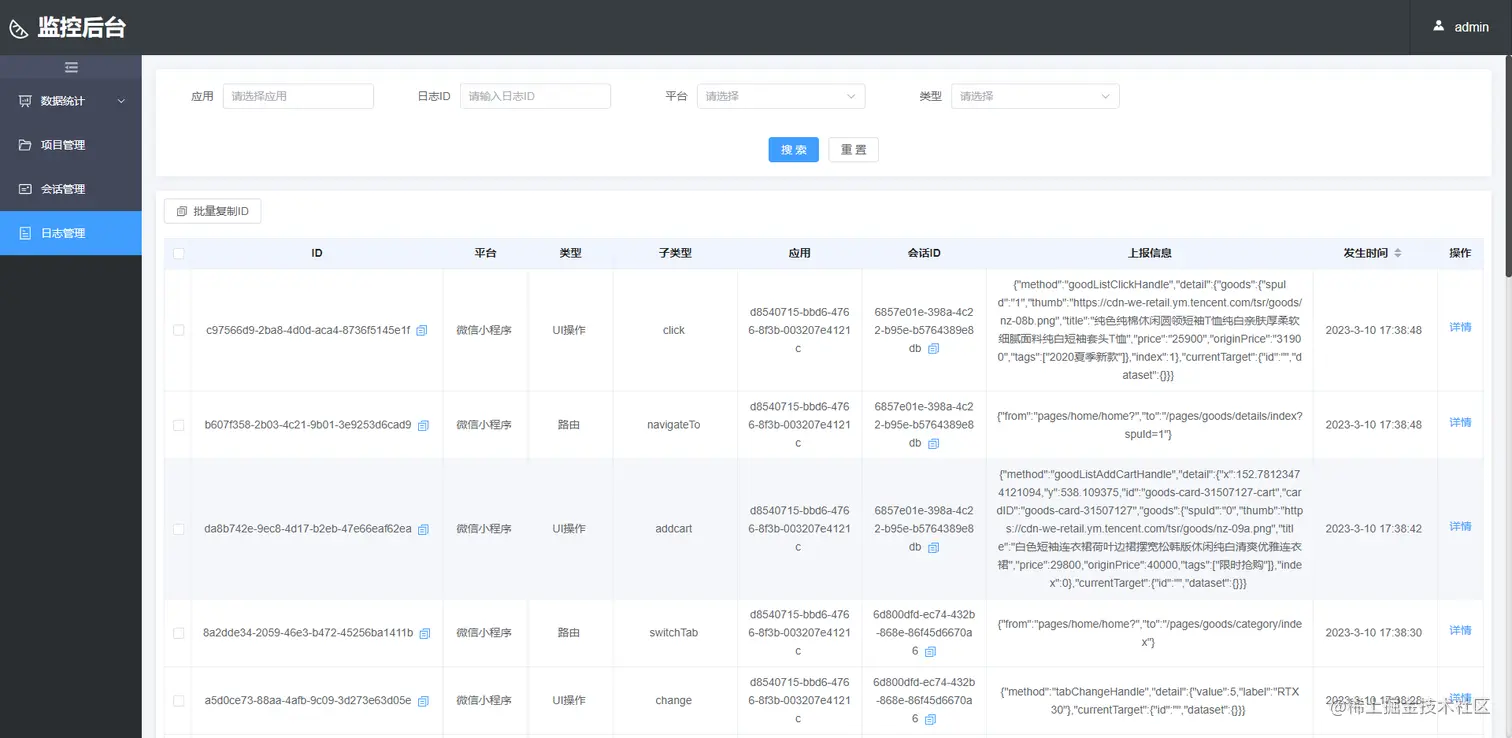Copy the session ID in the switchTab row
Viewport: 1512px width, 738px height.
[x=930, y=651]
